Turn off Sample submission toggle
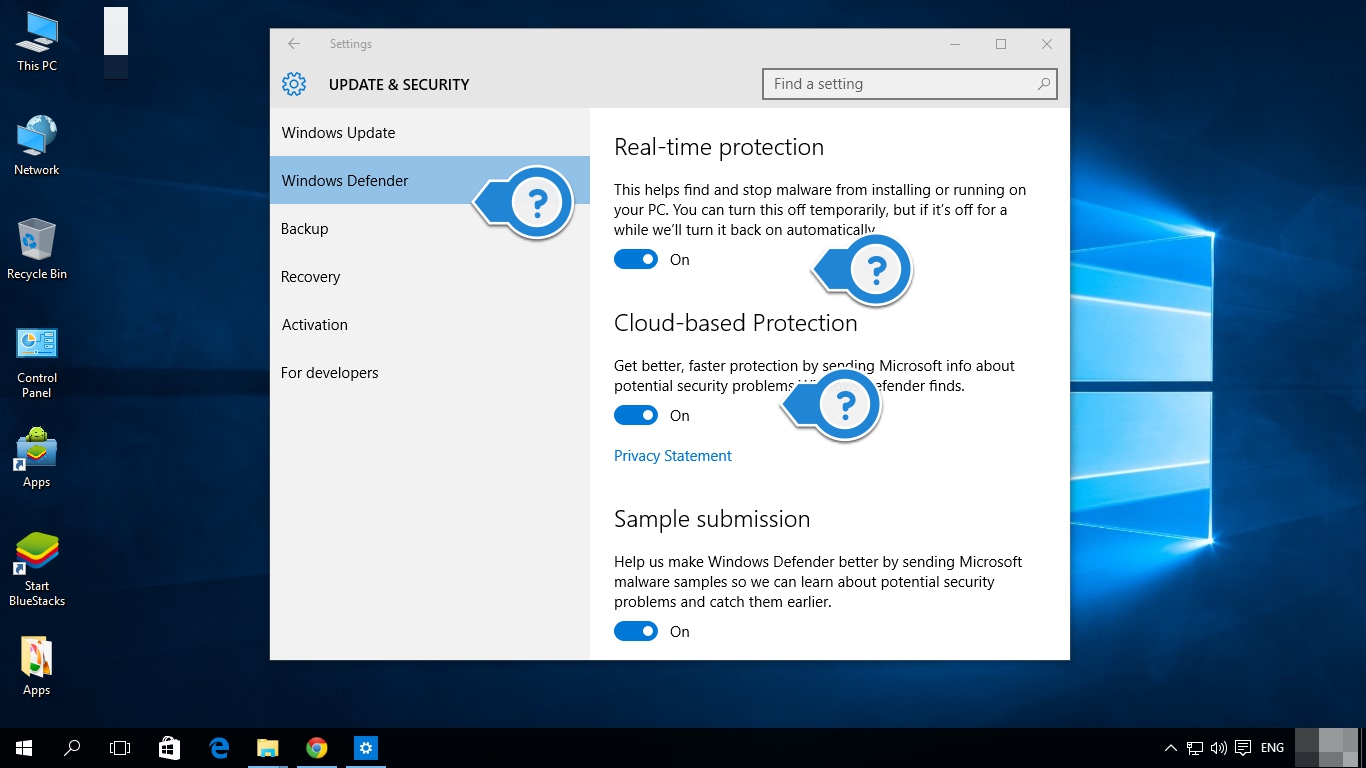This screenshot has height=768, width=1366. coord(636,632)
